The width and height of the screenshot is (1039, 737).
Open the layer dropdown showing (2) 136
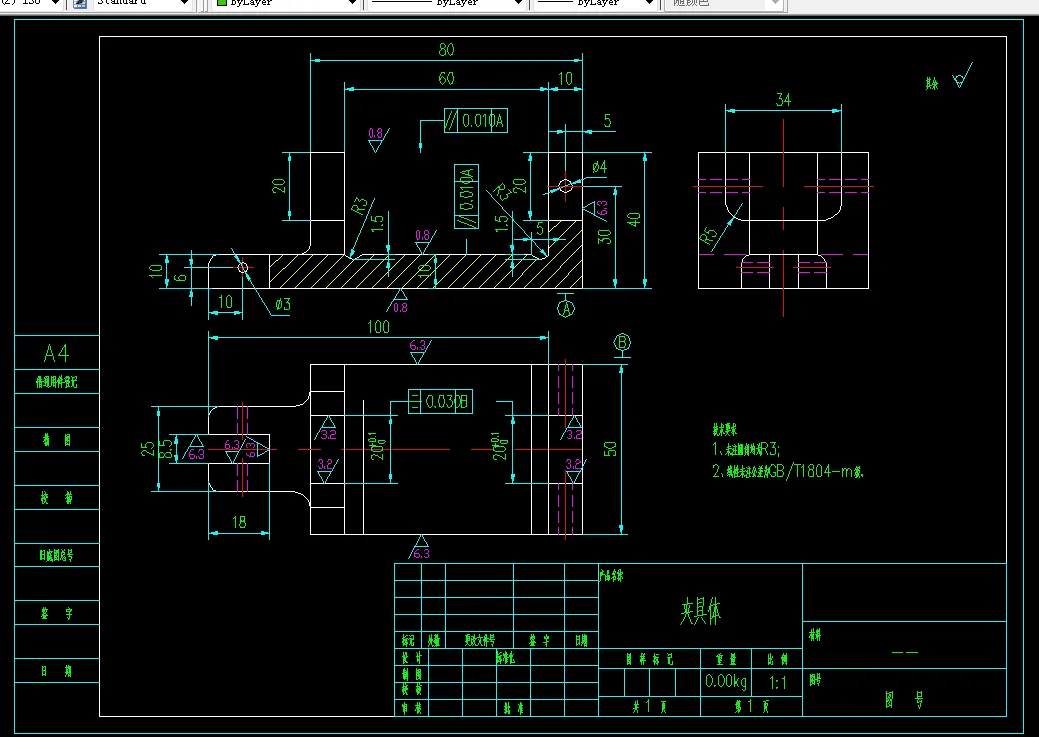pyautogui.click(x=30, y=4)
